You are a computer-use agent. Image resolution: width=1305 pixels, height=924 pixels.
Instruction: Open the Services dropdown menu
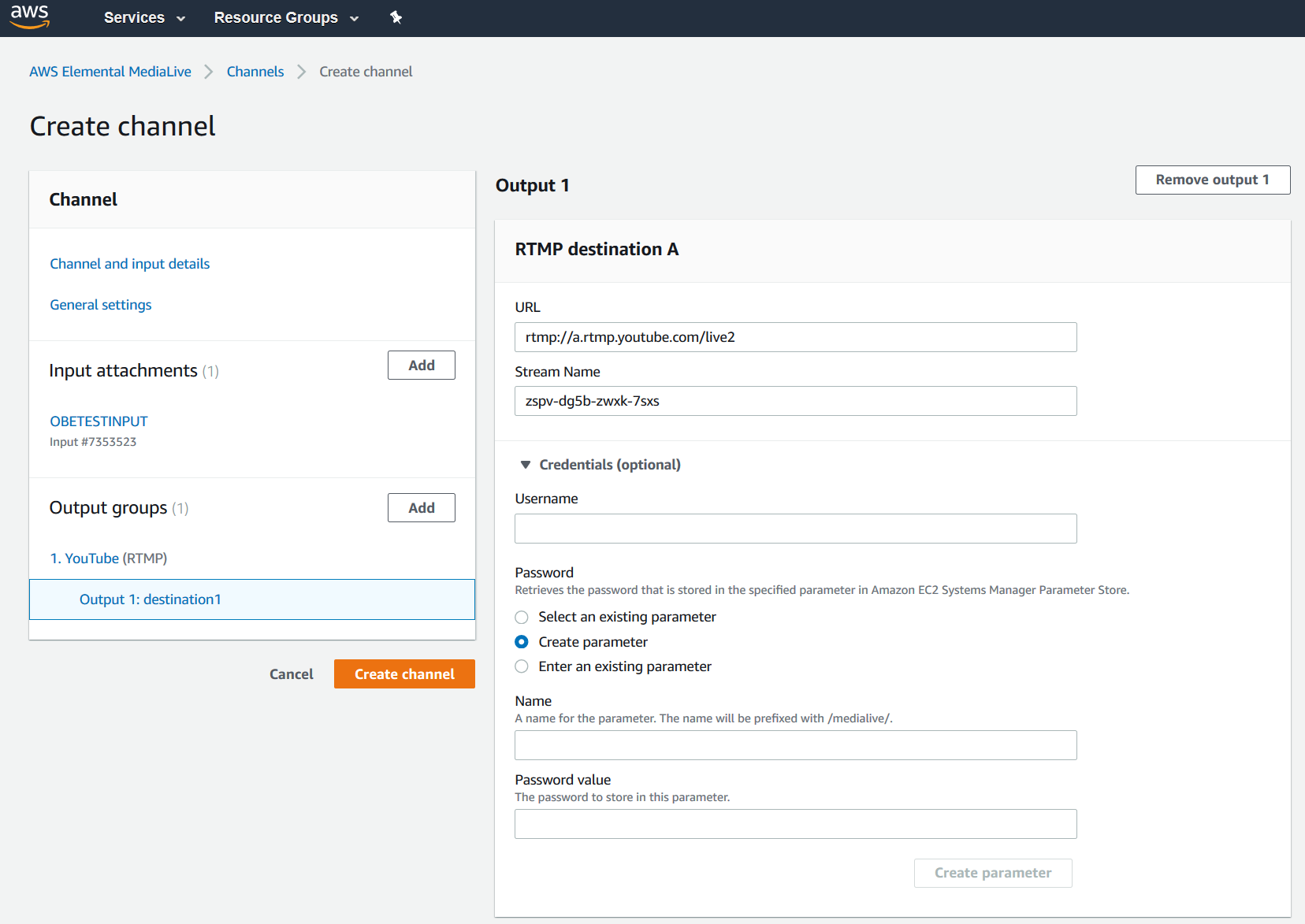tap(144, 17)
